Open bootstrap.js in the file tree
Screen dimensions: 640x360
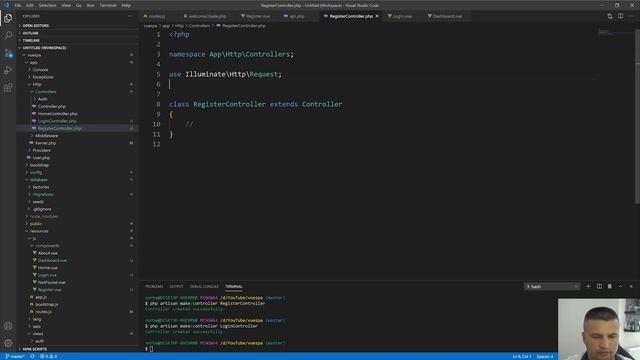pyautogui.click(x=46, y=304)
